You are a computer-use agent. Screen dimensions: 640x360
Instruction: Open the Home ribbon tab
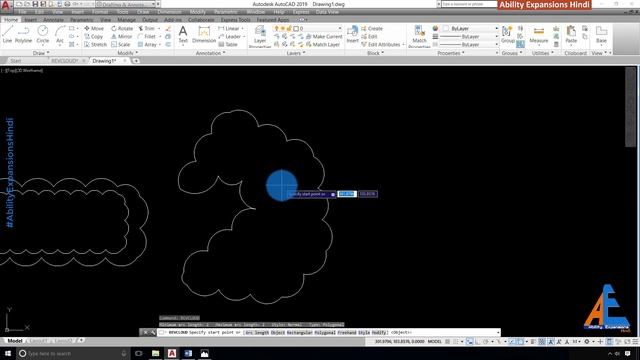pyautogui.click(x=11, y=20)
